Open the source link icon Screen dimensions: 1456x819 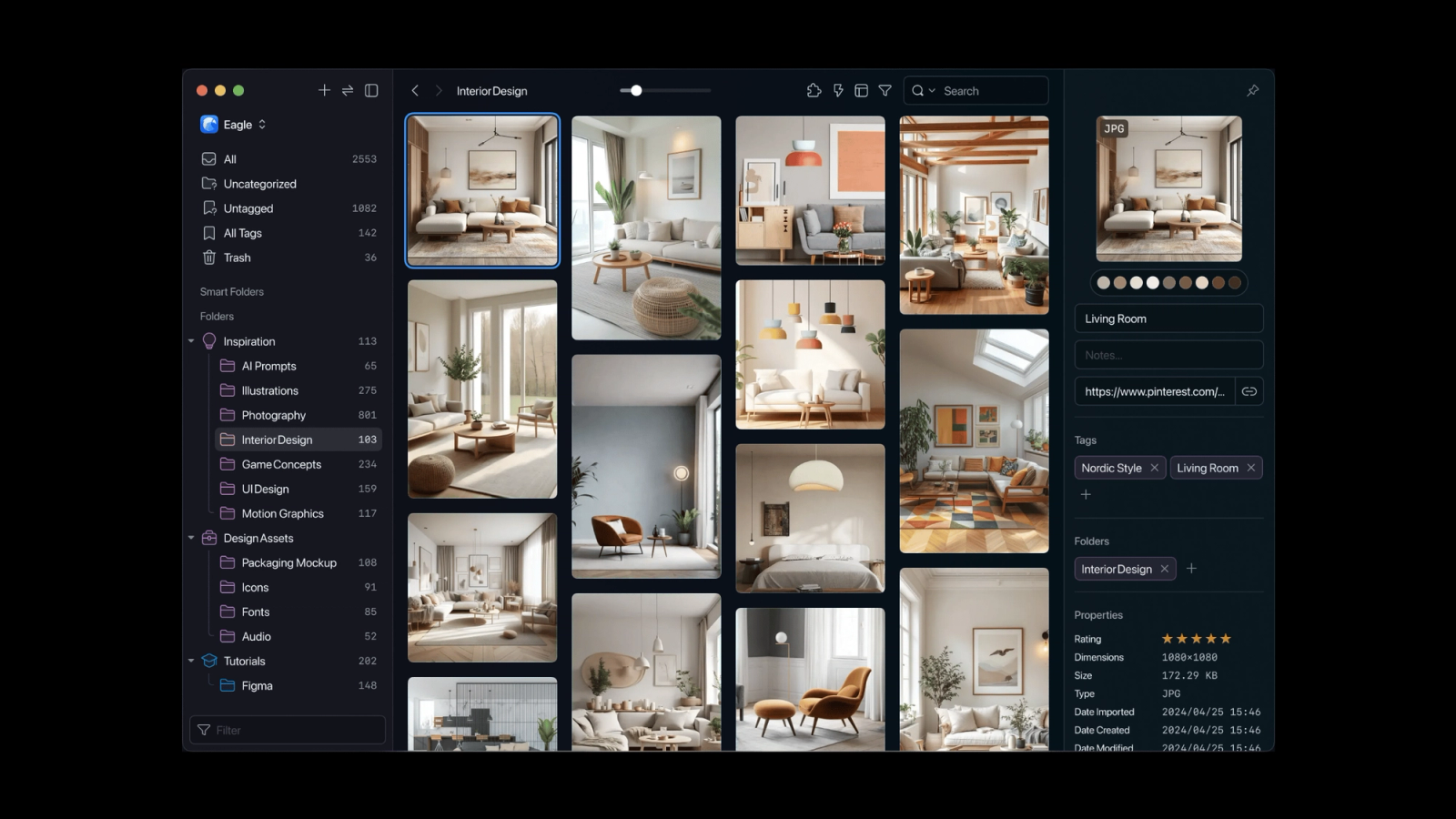pyautogui.click(x=1249, y=391)
